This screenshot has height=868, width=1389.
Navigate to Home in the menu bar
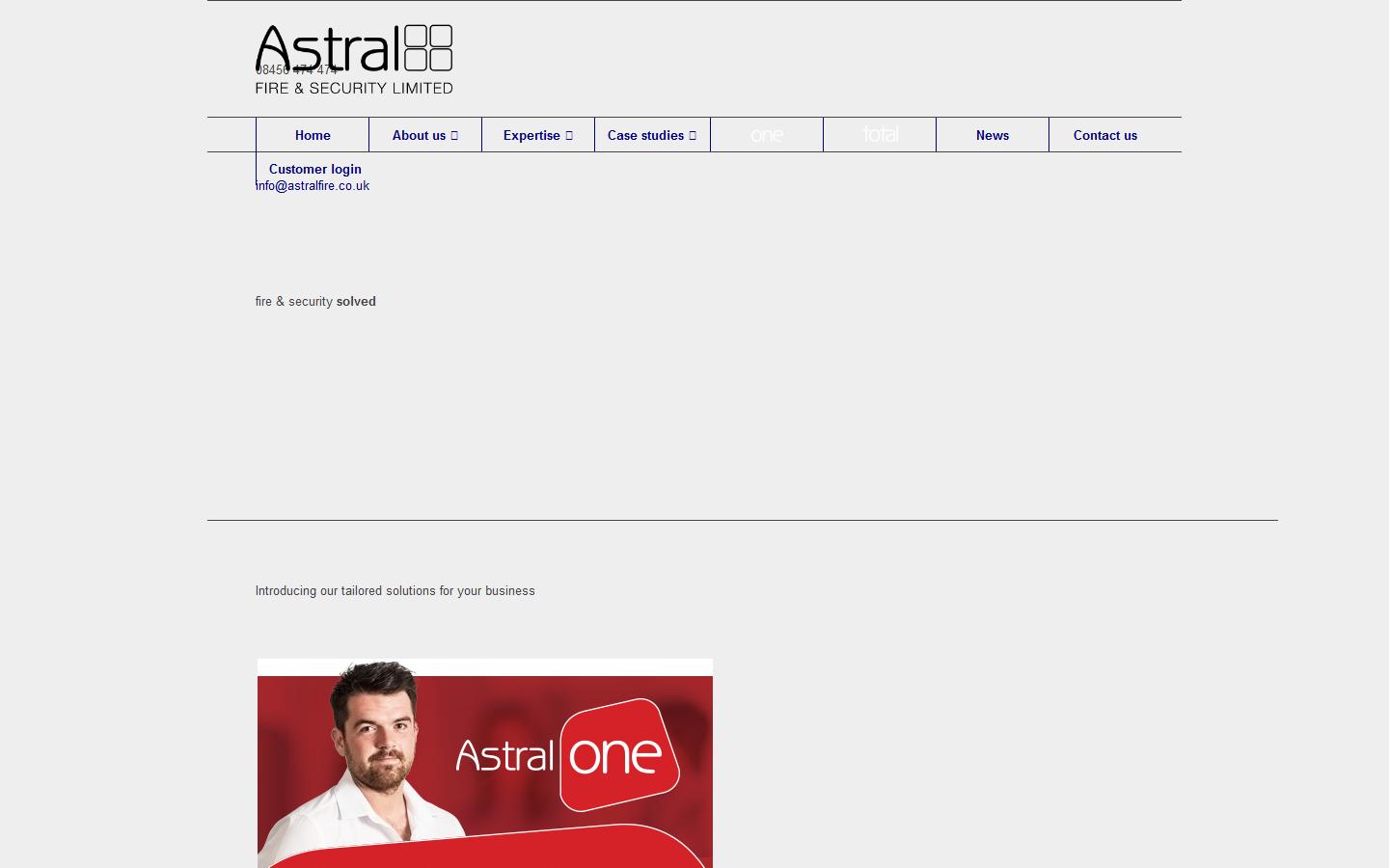(x=312, y=135)
